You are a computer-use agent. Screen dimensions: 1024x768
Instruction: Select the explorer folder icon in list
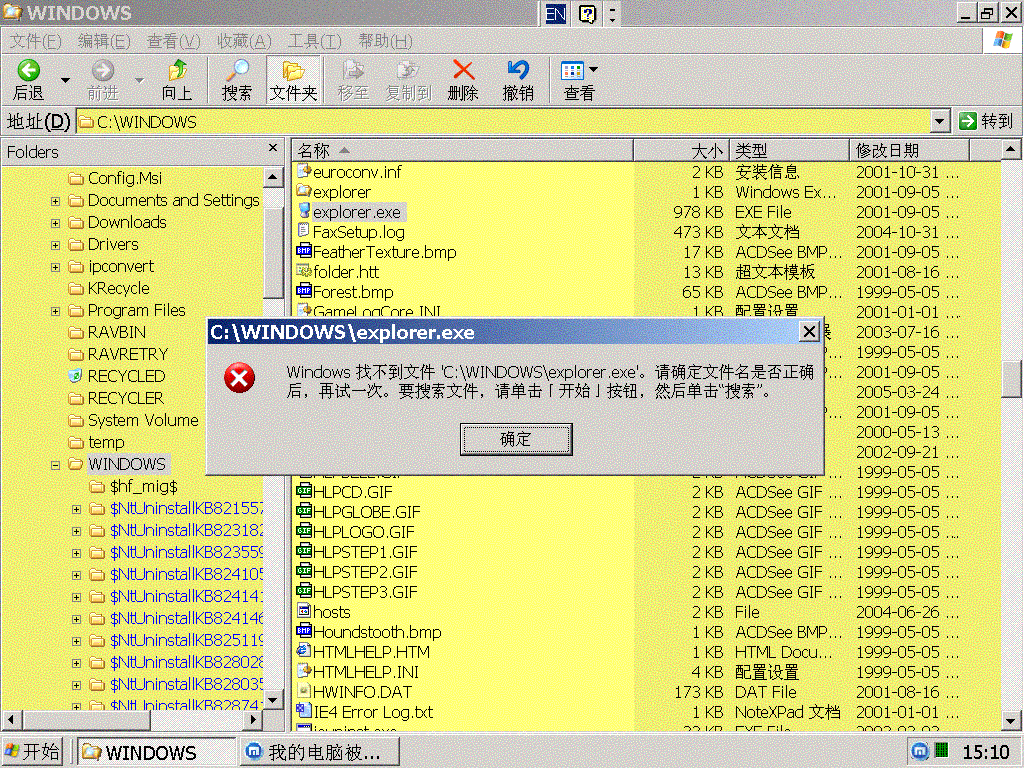click(304, 191)
